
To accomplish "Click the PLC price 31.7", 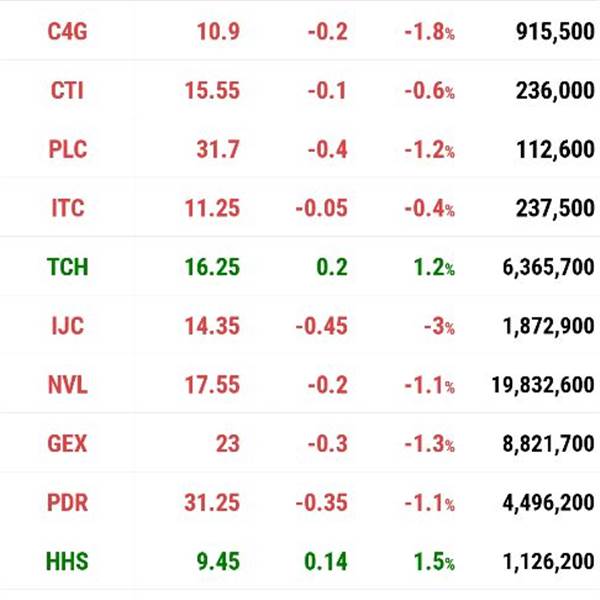I will (218, 149).
